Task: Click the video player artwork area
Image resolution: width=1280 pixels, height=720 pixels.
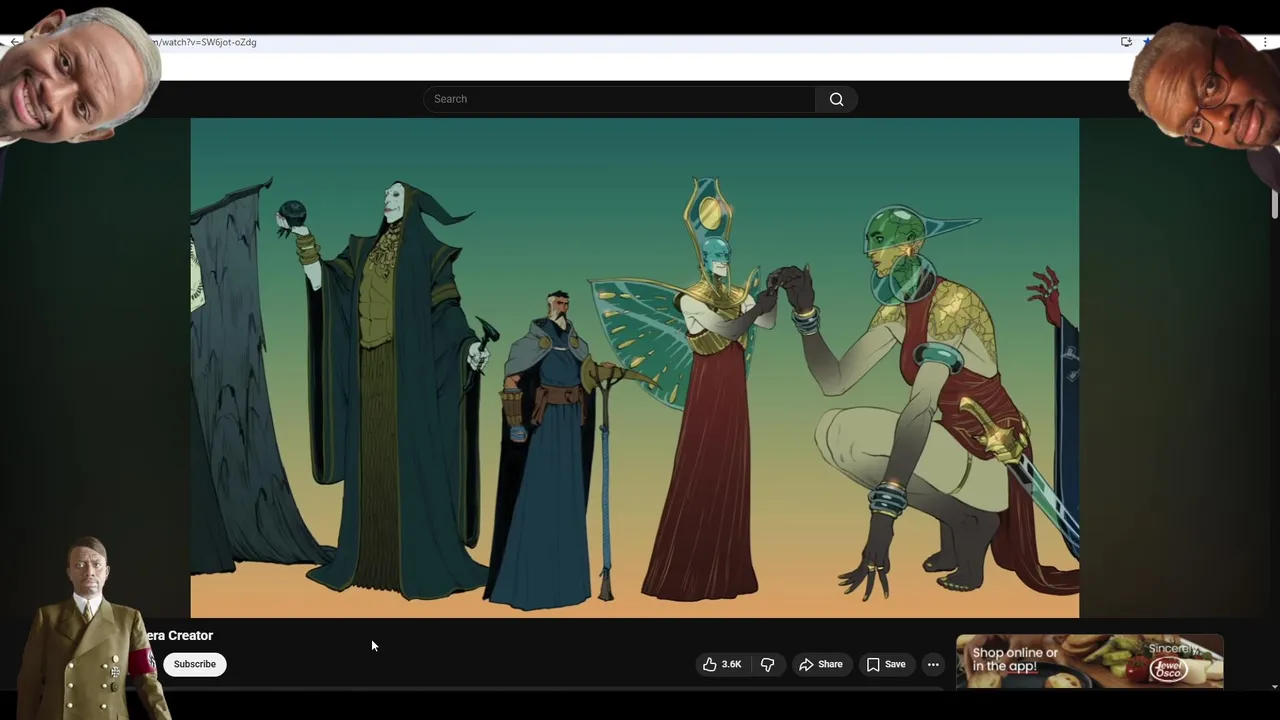Action: click(635, 368)
